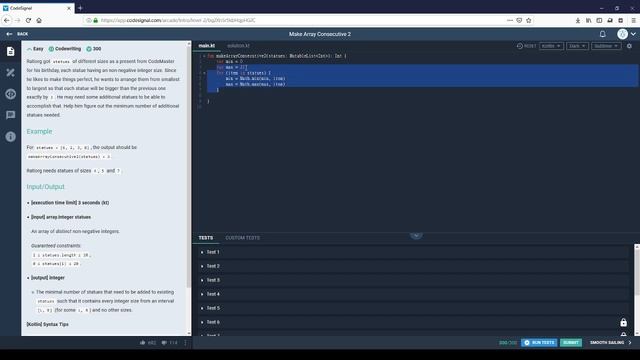
Task: Select the TESTS tab
Action: coord(206,238)
